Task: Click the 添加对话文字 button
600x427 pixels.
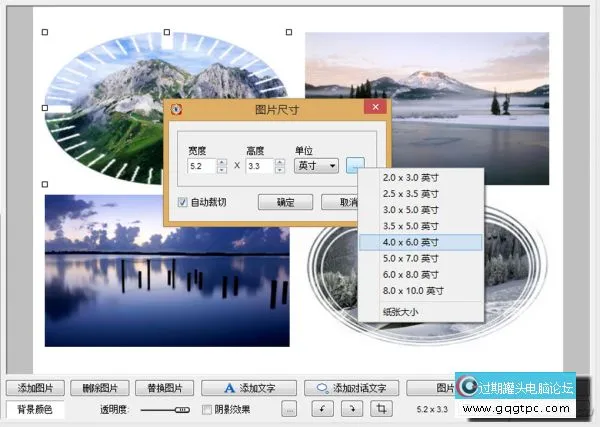Action: (x=352, y=388)
